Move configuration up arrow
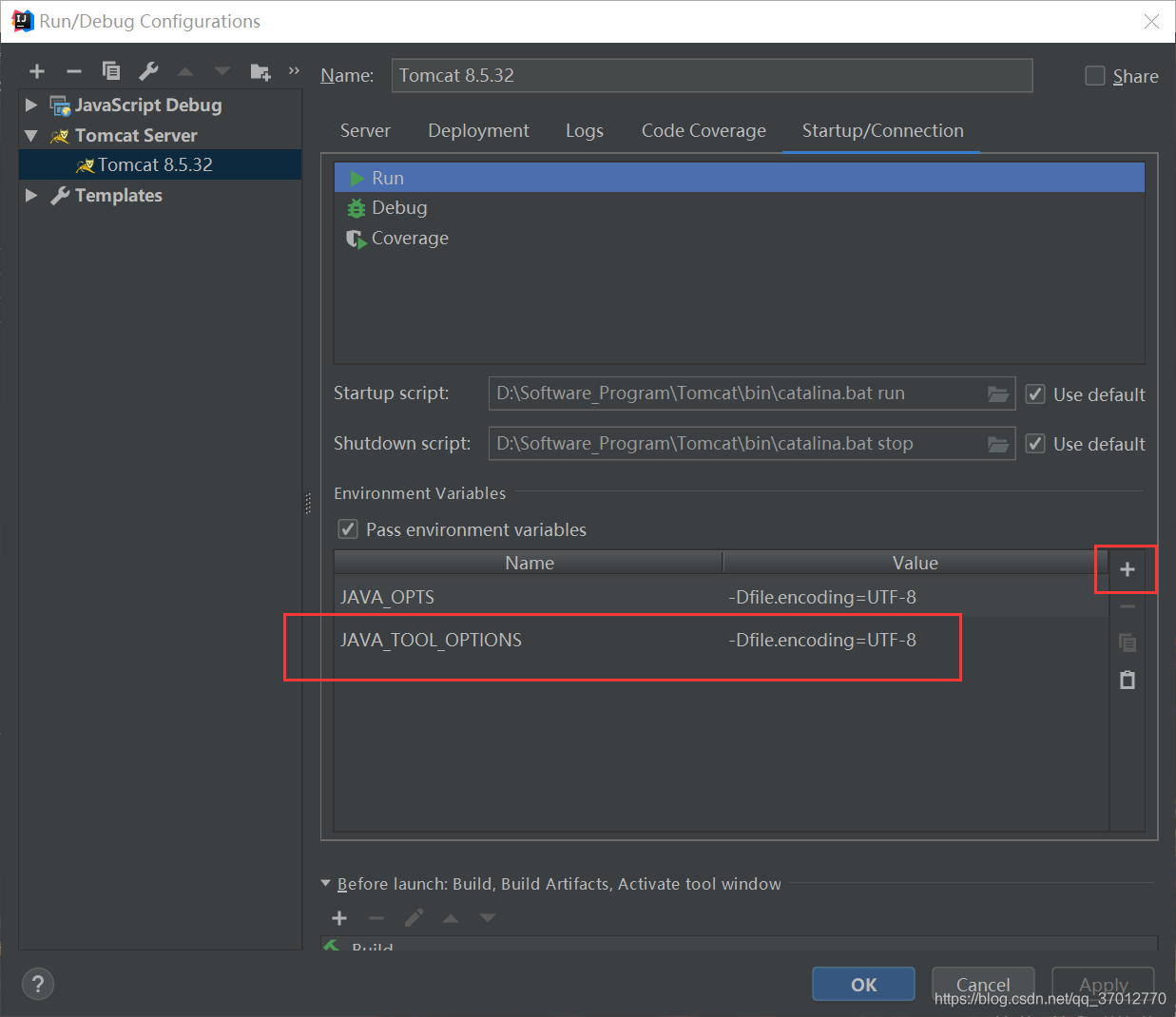1176x1017 pixels. [185, 71]
